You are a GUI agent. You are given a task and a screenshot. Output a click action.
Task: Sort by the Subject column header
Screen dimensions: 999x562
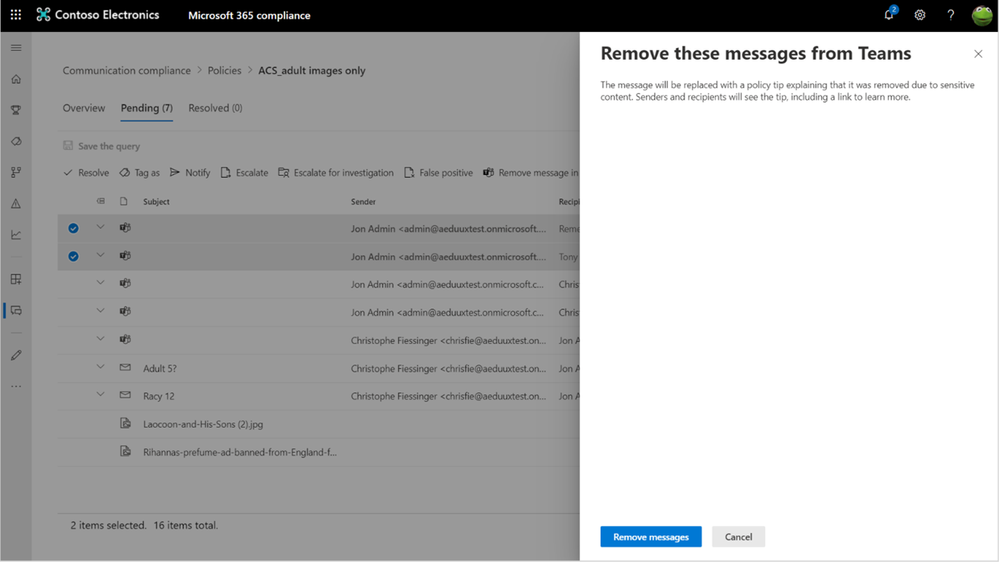pyautogui.click(x=156, y=201)
